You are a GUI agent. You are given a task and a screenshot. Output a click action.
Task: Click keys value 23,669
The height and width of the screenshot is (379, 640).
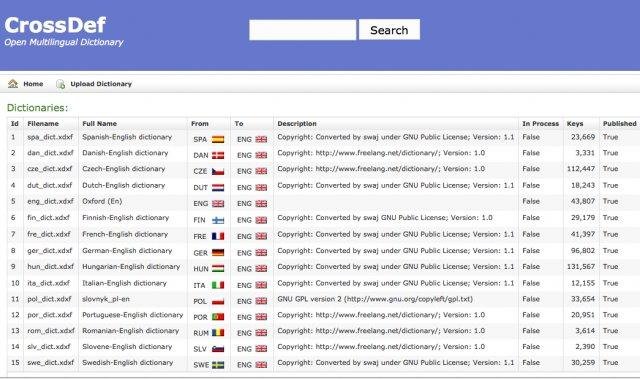(582, 137)
